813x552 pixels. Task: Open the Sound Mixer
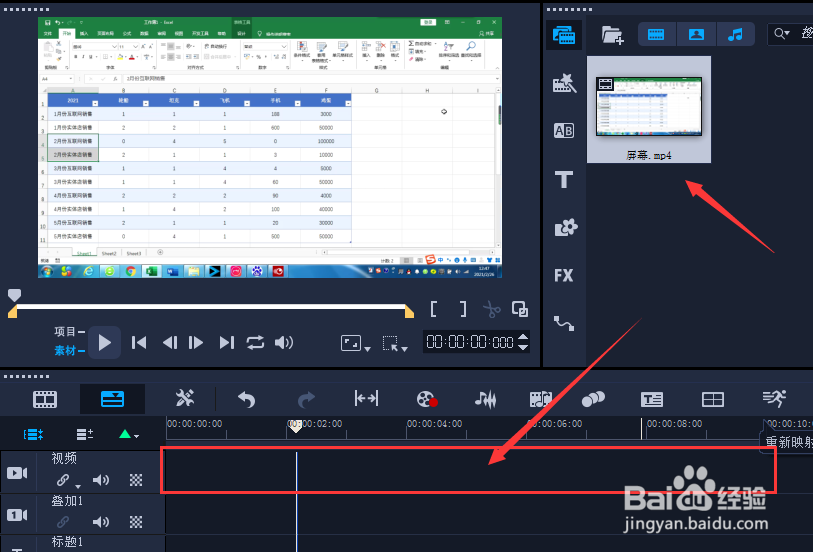click(x=486, y=399)
